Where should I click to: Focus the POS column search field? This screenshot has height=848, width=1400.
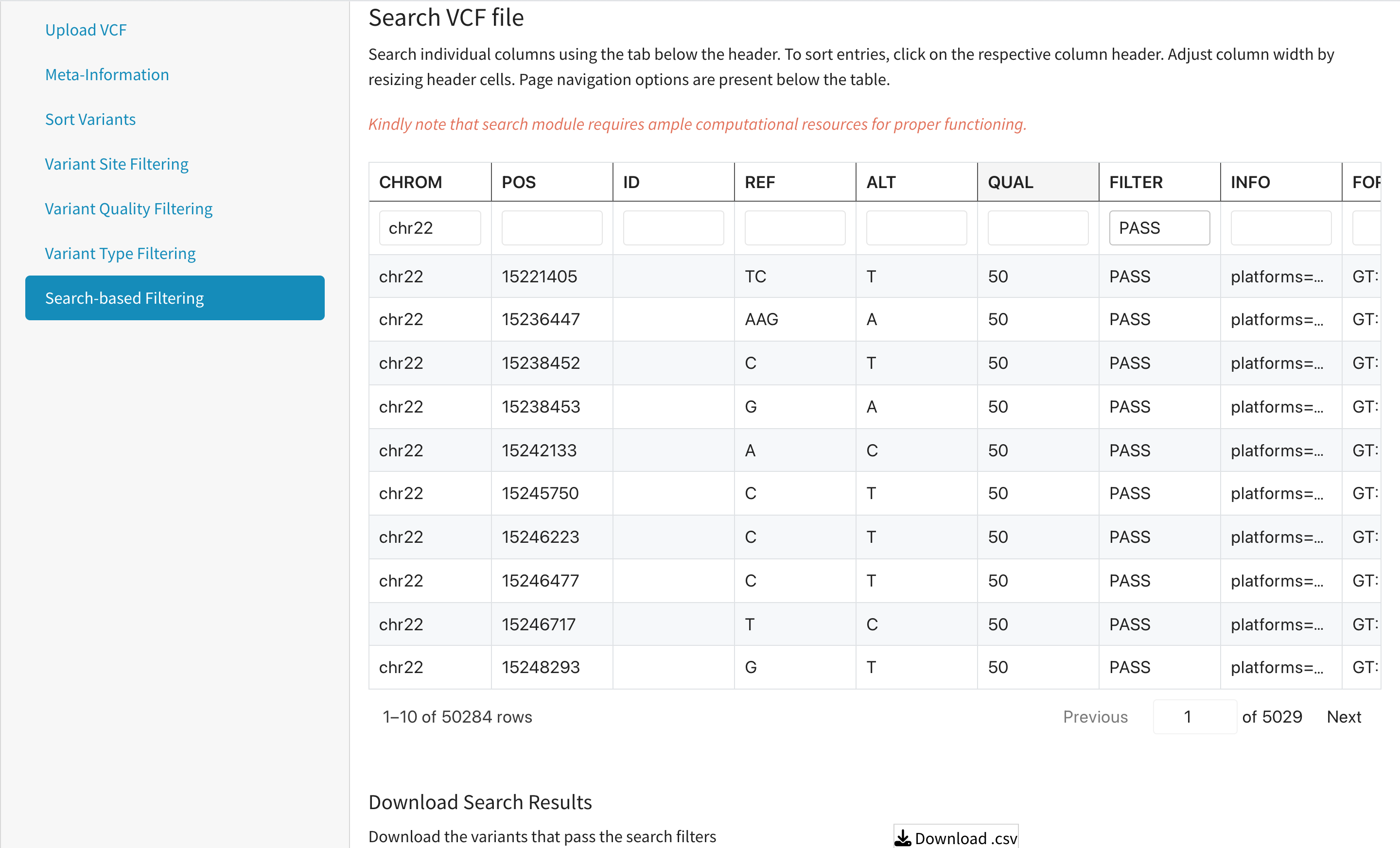point(552,228)
